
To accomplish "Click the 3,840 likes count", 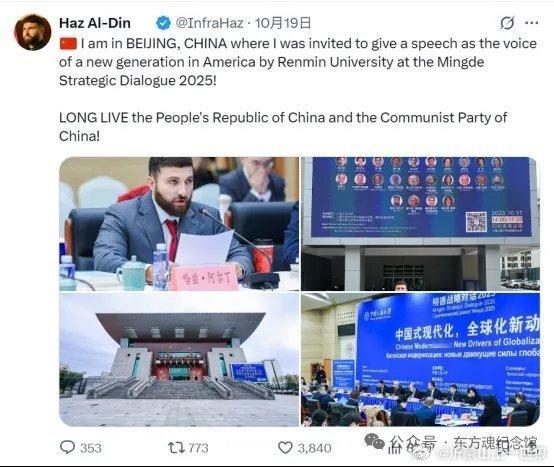I will pos(314,448).
